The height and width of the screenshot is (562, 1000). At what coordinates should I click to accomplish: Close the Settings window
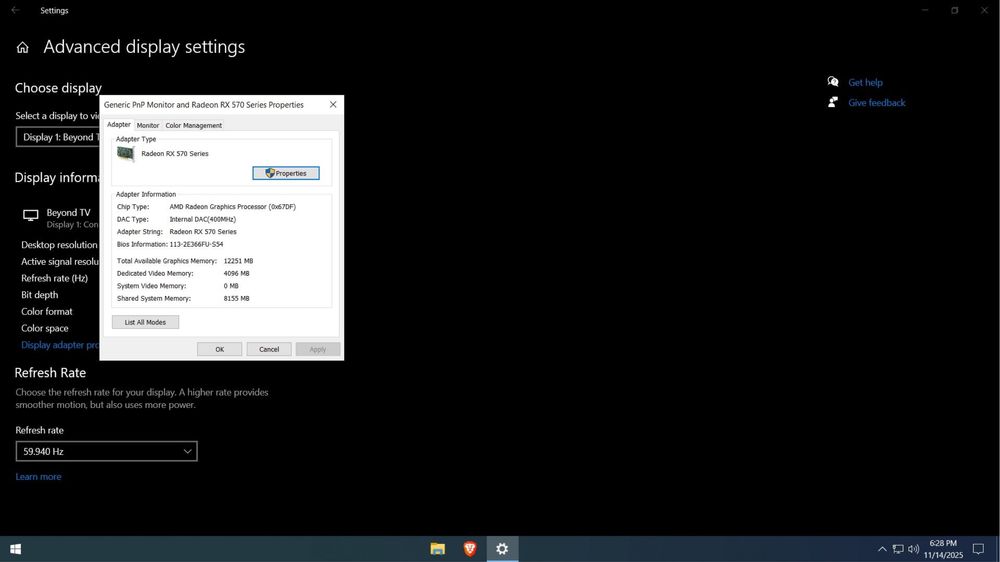984,10
